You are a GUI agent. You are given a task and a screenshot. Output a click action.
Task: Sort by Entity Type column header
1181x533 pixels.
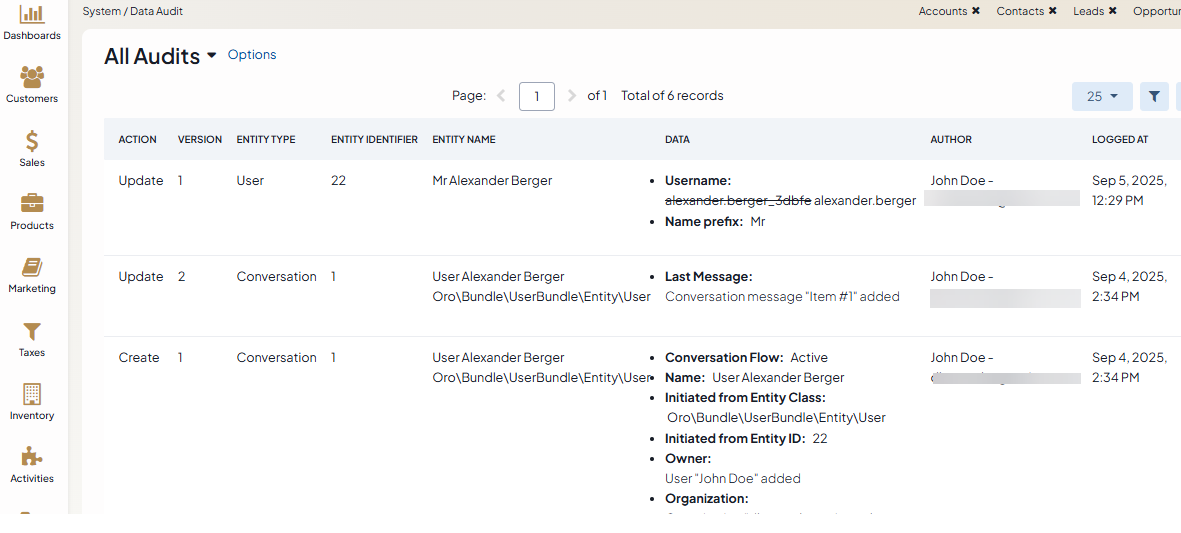click(x=266, y=140)
